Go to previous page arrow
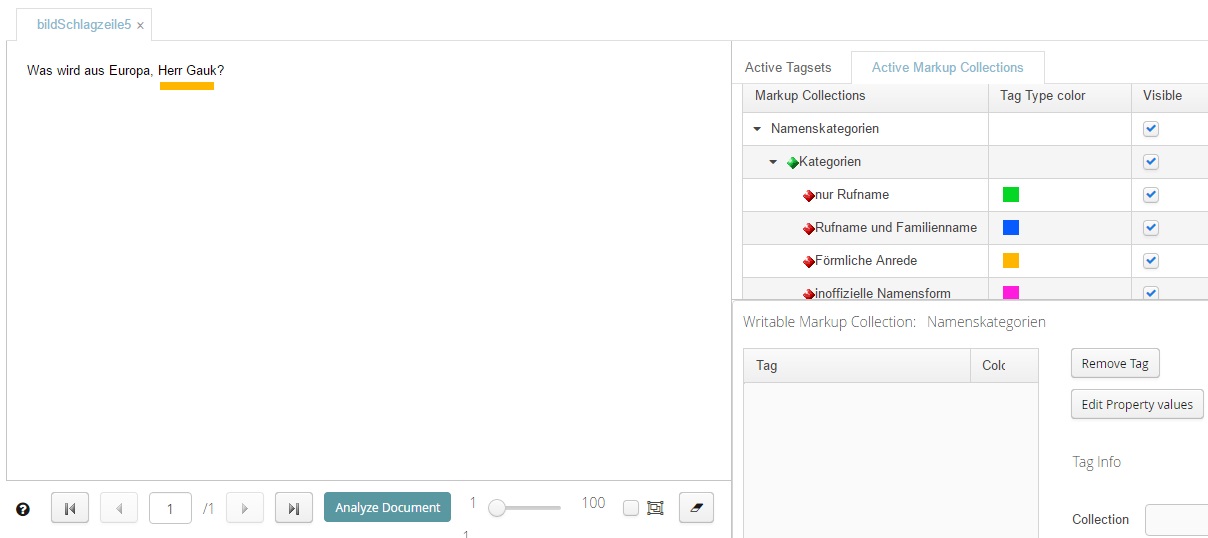 pyautogui.click(x=119, y=508)
